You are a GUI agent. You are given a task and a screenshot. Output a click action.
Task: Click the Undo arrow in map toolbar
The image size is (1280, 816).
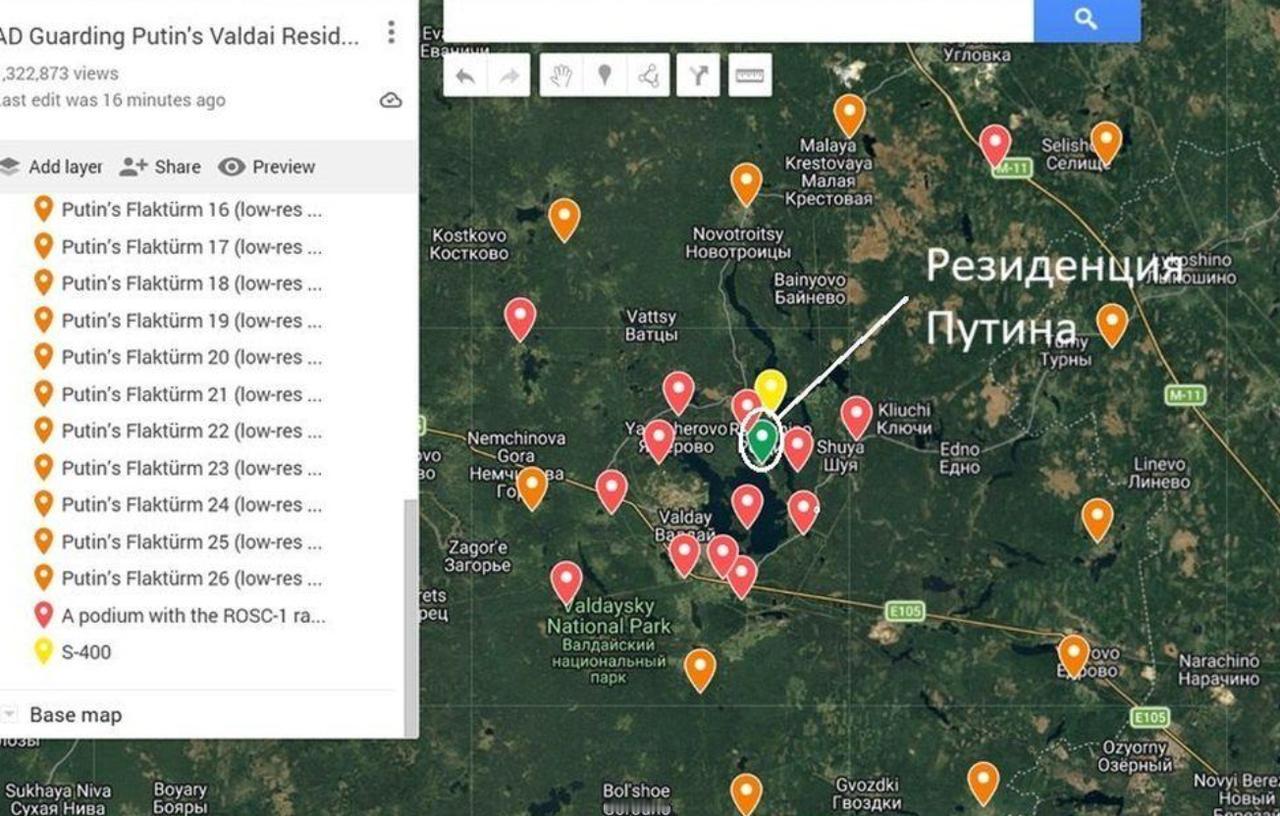pyautogui.click(x=465, y=75)
